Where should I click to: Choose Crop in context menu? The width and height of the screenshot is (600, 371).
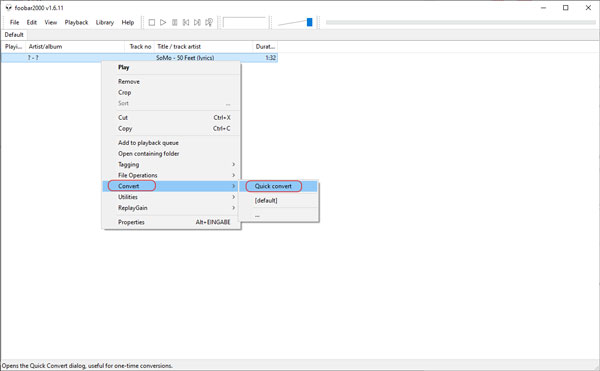coord(171,93)
